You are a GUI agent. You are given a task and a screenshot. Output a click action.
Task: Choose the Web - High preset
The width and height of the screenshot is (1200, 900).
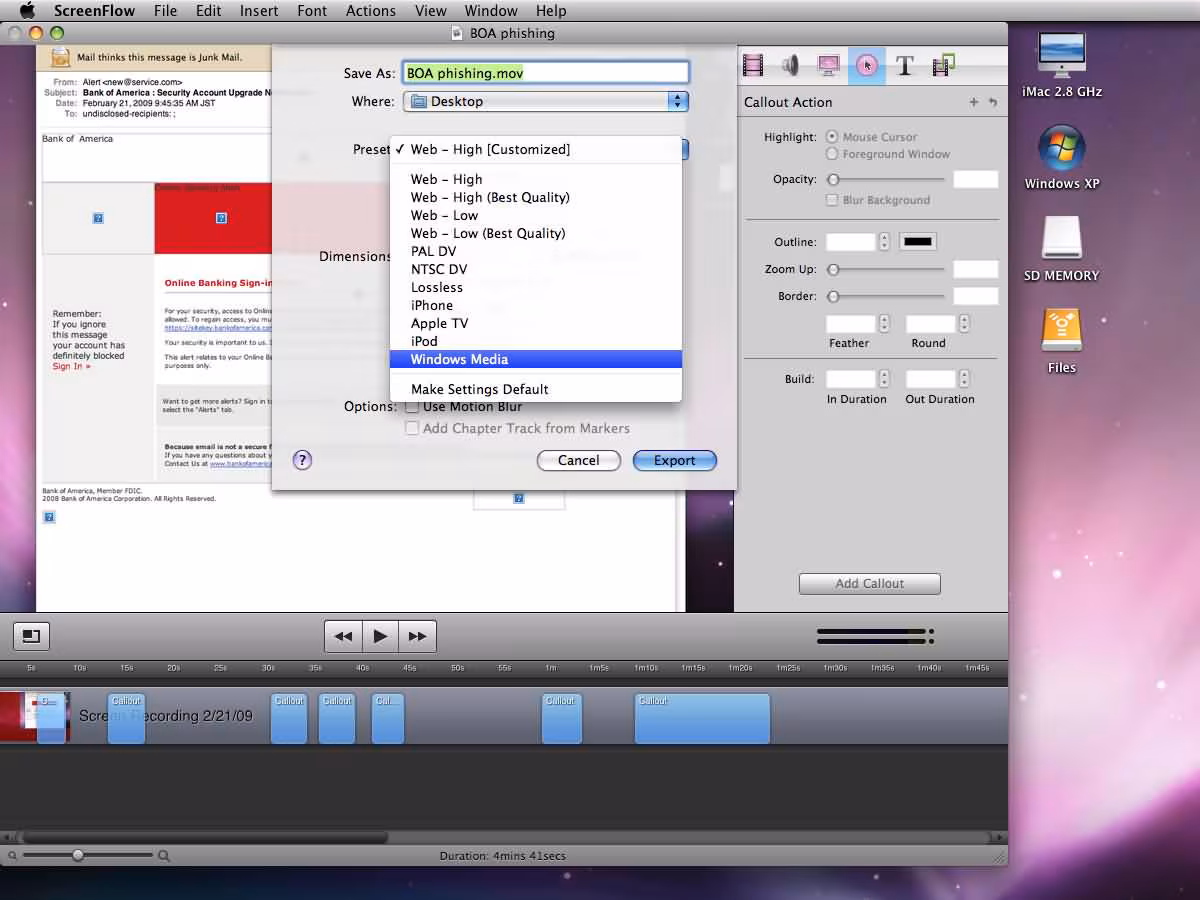(536, 179)
